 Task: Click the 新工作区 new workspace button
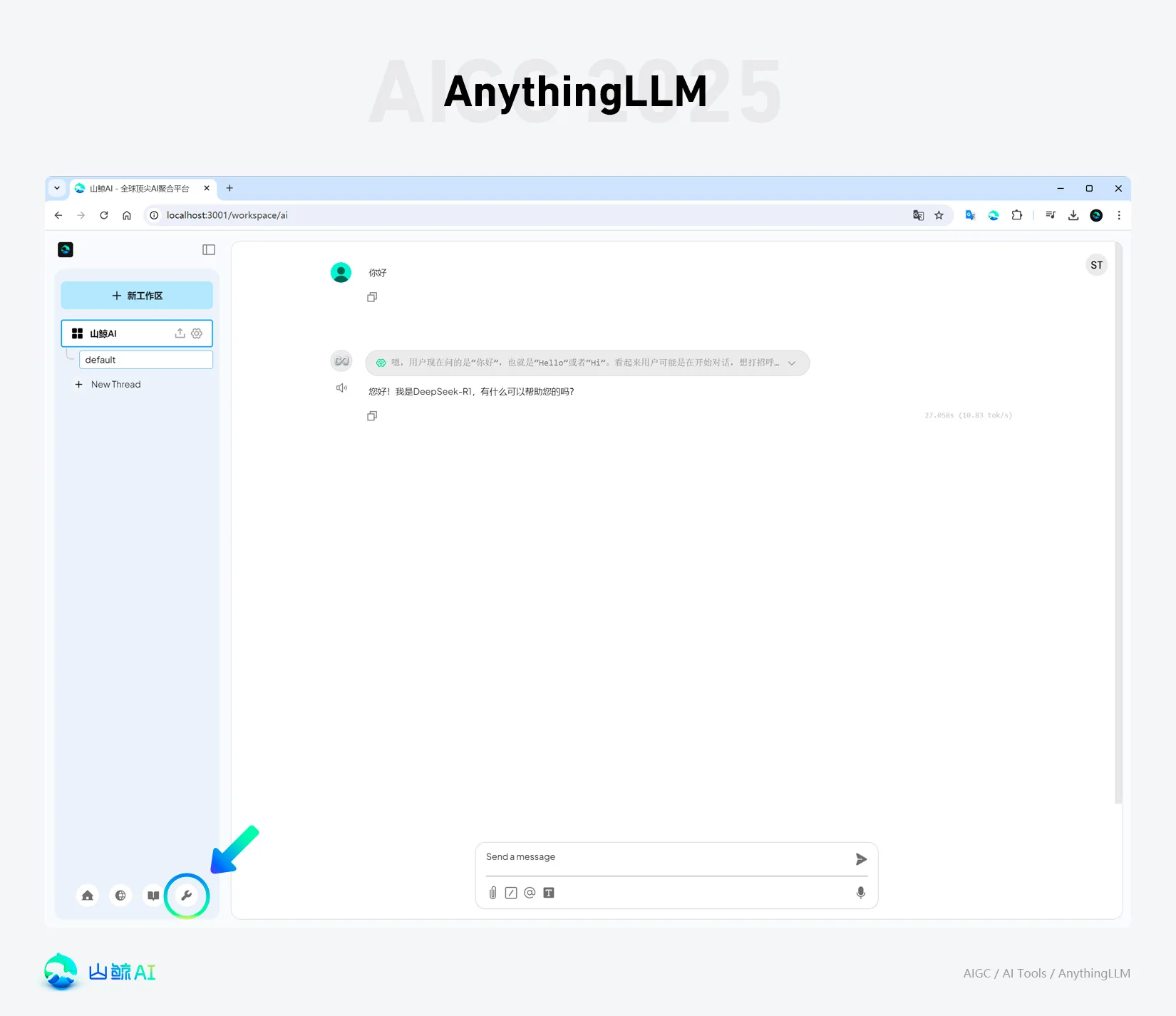[137, 296]
